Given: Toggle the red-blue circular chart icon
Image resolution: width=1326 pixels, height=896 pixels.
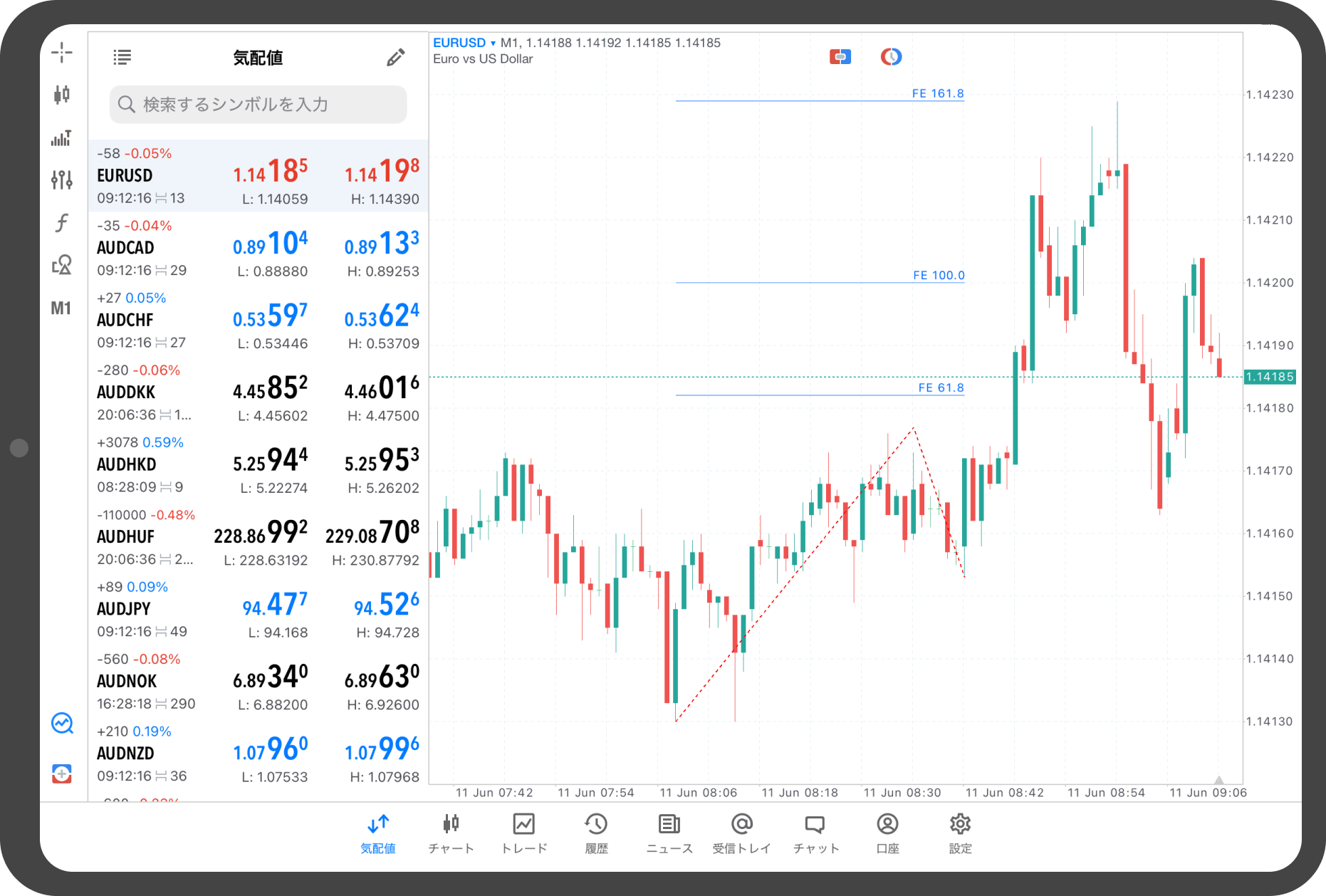Looking at the screenshot, I should (891, 57).
